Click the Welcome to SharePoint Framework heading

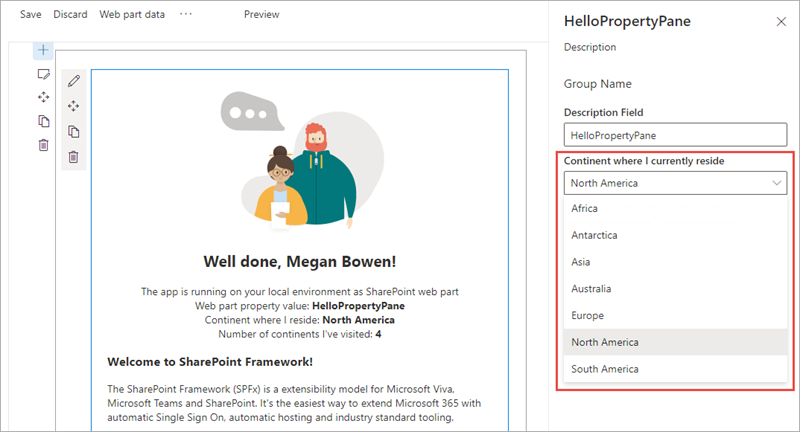click(210, 362)
